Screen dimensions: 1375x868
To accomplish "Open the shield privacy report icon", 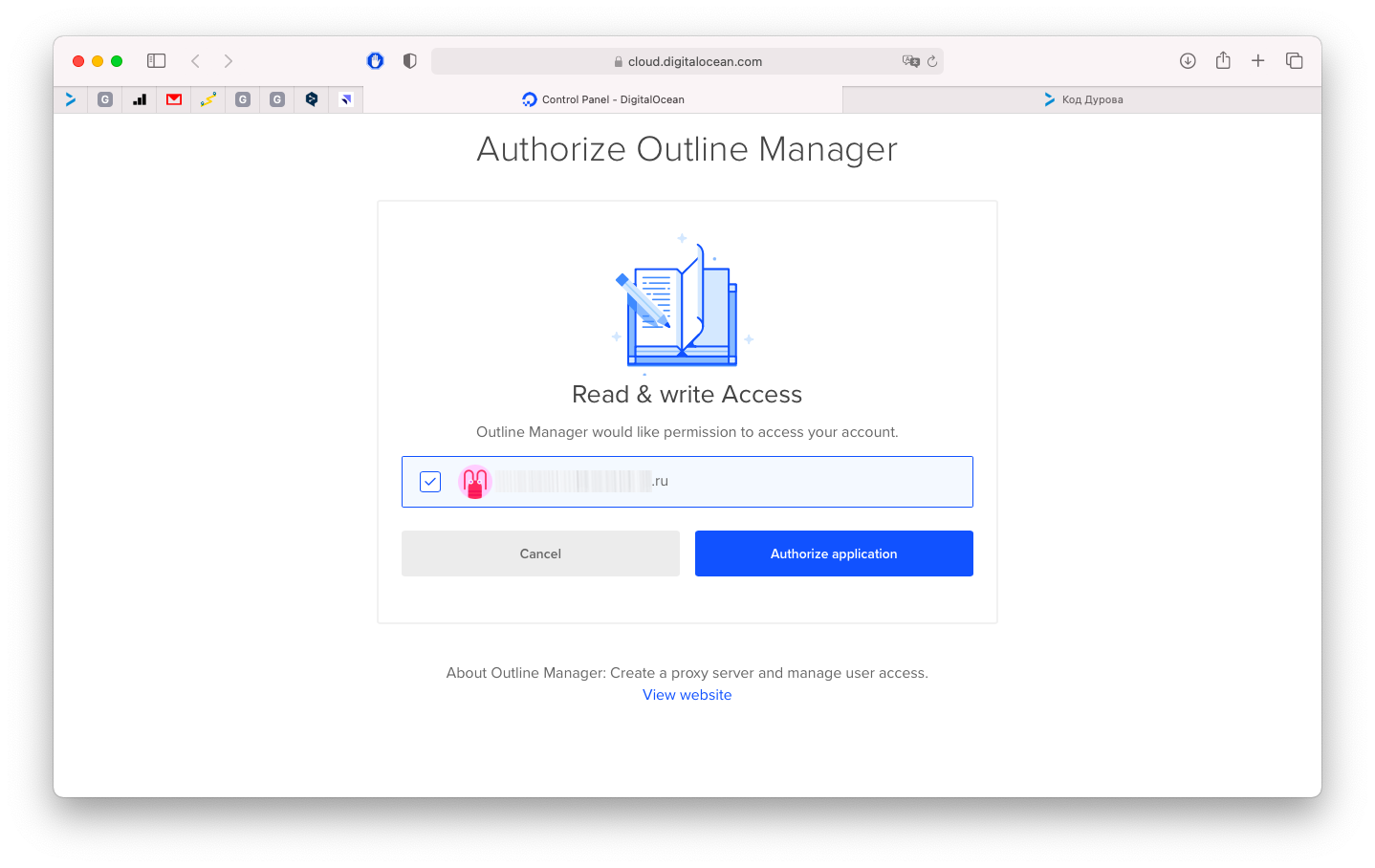I will tap(410, 61).
